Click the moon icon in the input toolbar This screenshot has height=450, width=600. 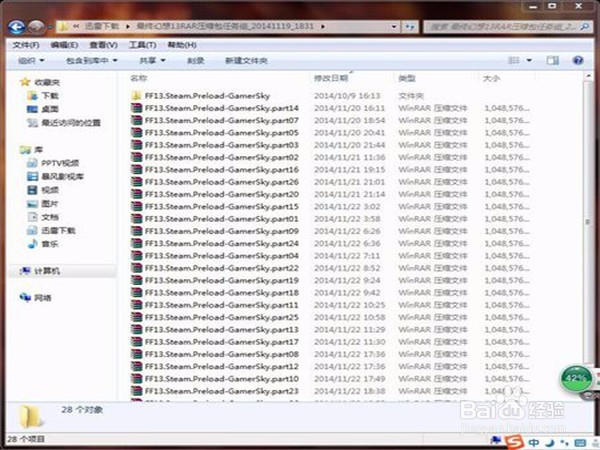(x=549, y=443)
